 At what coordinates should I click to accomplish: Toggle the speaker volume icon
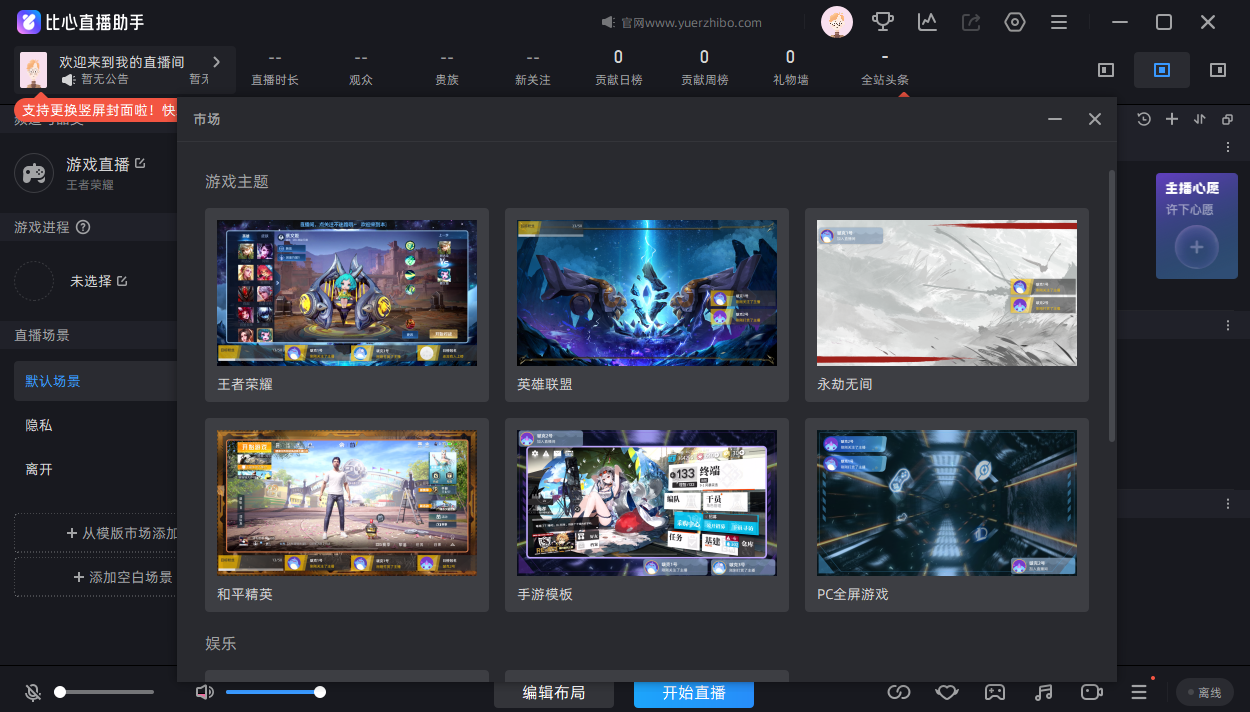coord(205,692)
